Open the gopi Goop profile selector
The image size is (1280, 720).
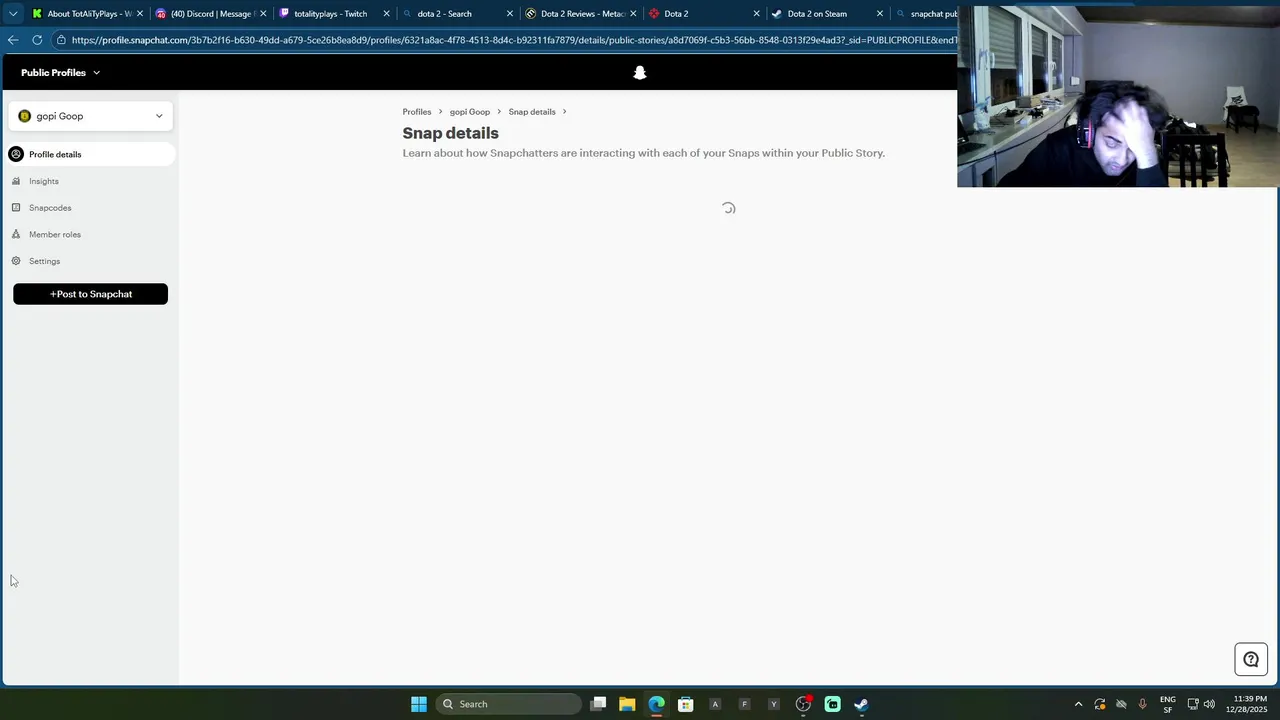pos(91,116)
